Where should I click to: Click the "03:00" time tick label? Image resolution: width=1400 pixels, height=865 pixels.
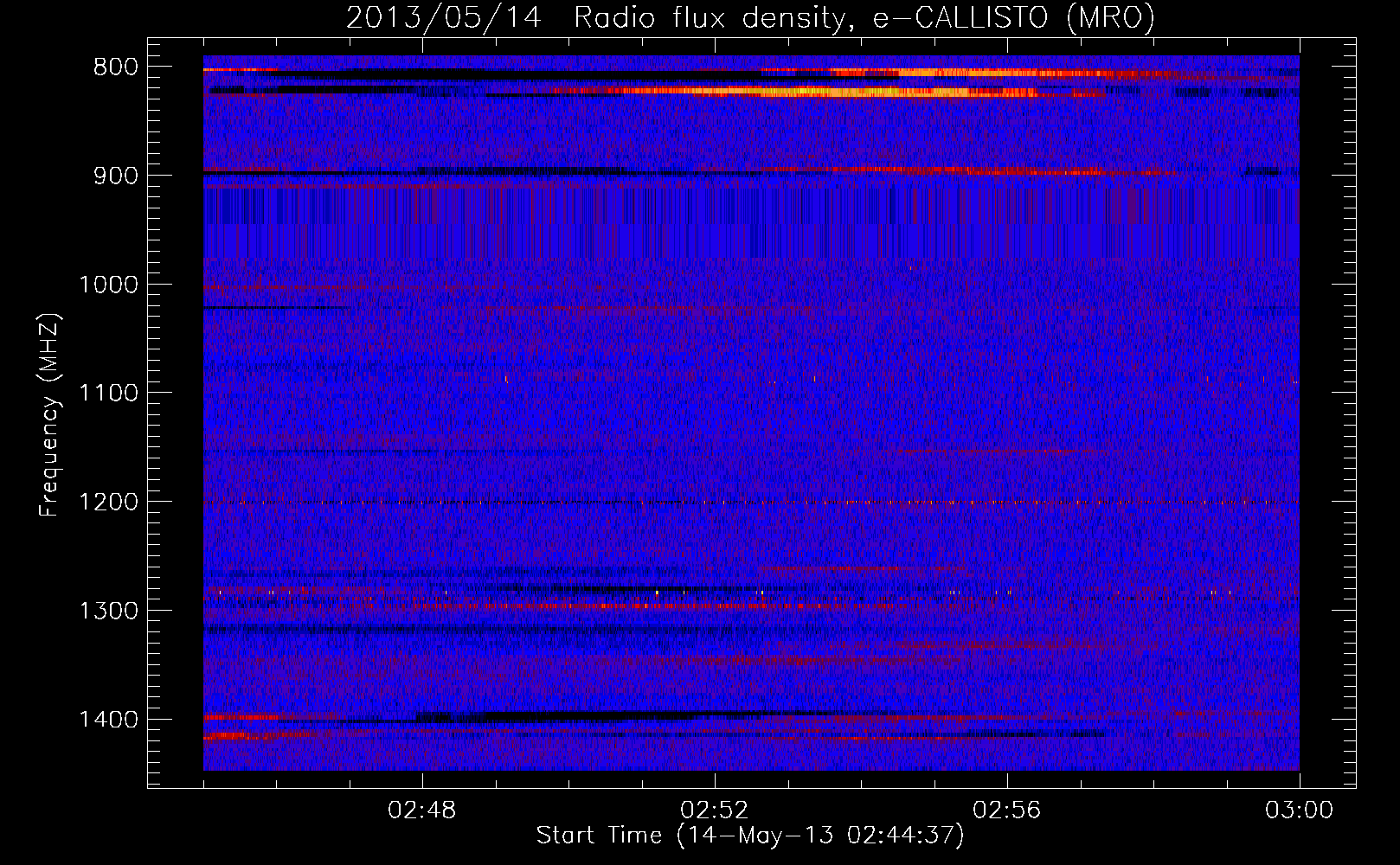tap(1300, 811)
